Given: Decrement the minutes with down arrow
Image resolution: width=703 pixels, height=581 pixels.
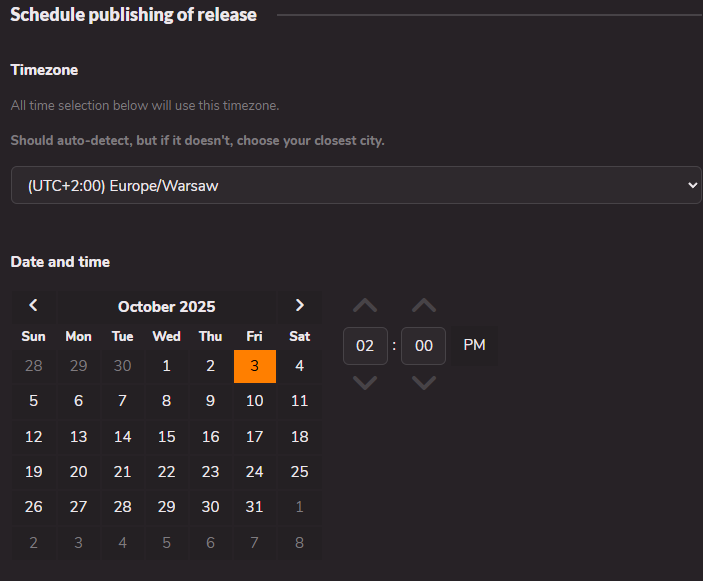Looking at the screenshot, I should [424, 383].
